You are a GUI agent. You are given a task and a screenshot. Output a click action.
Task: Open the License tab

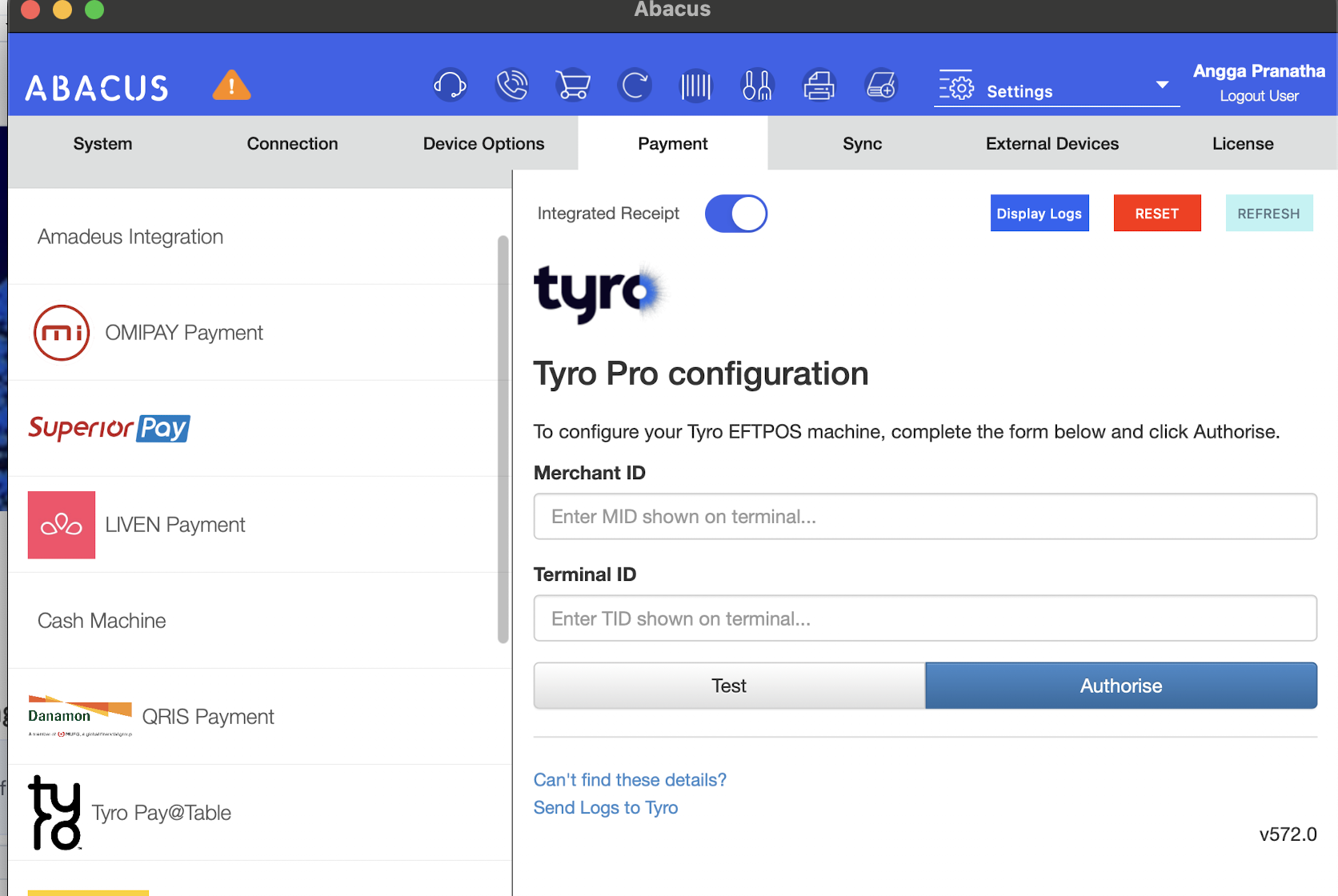pyautogui.click(x=1243, y=143)
